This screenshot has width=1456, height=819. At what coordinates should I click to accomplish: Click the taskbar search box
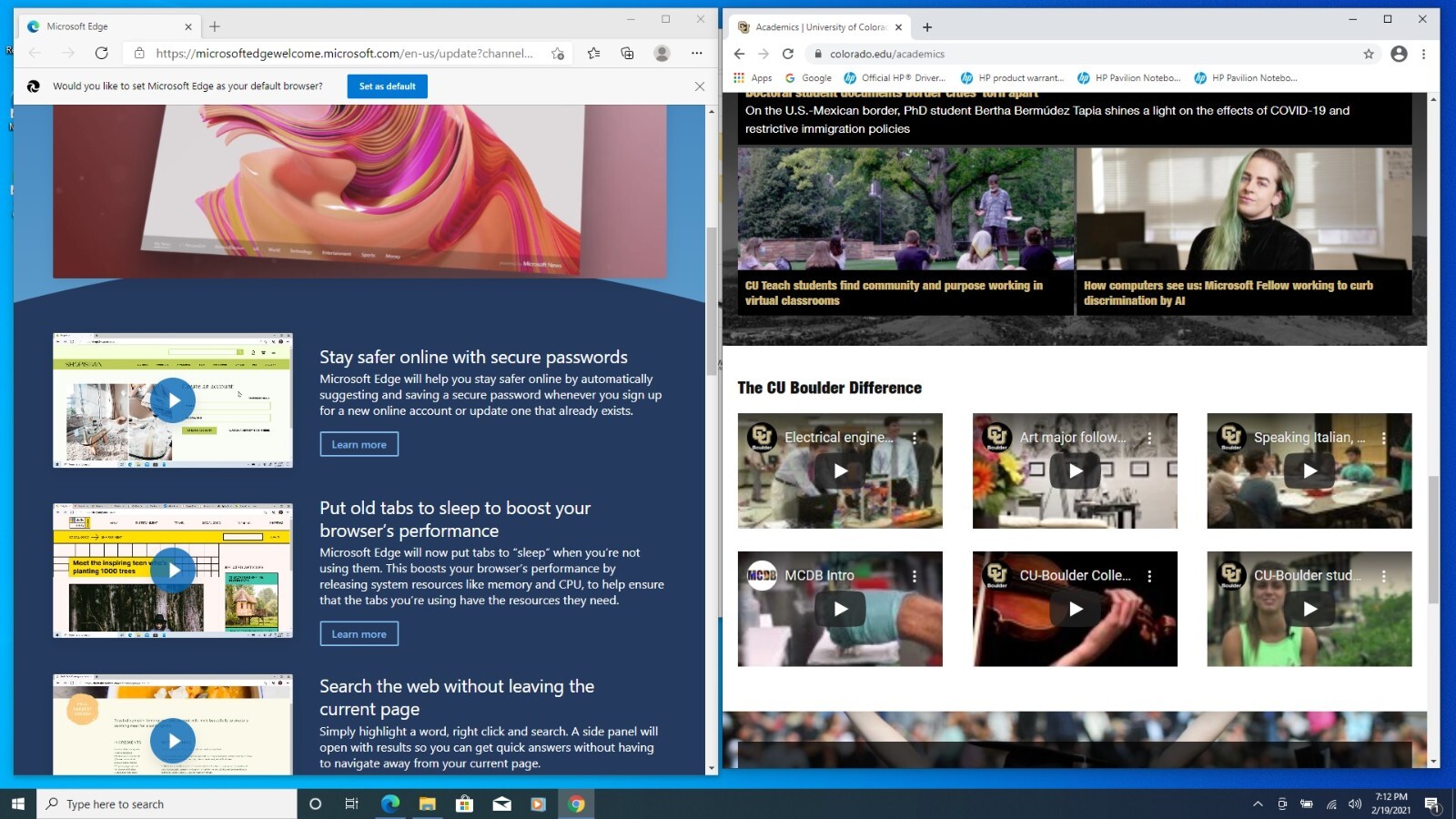pyautogui.click(x=167, y=804)
